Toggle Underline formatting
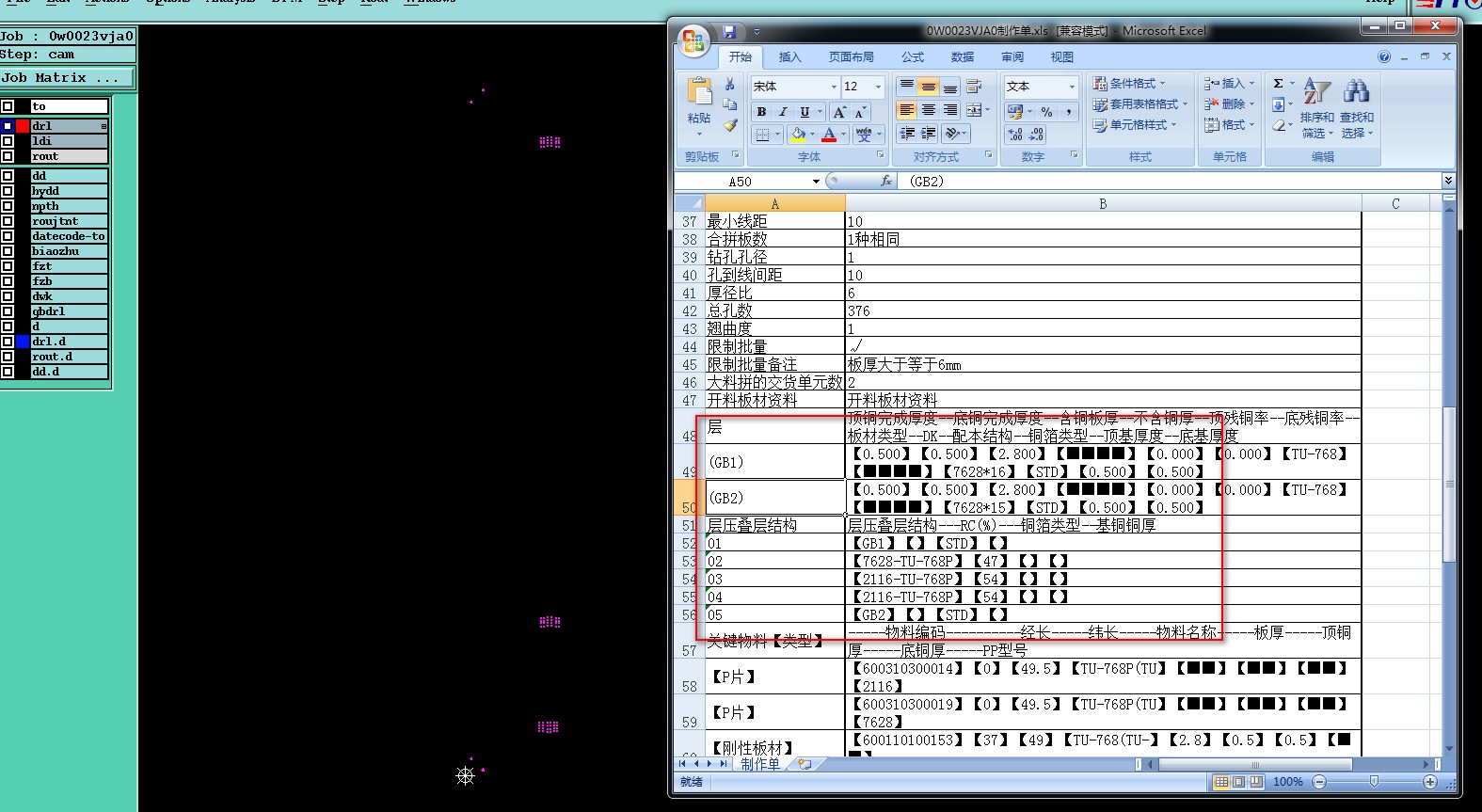The width and height of the screenshot is (1482, 812). (x=805, y=112)
